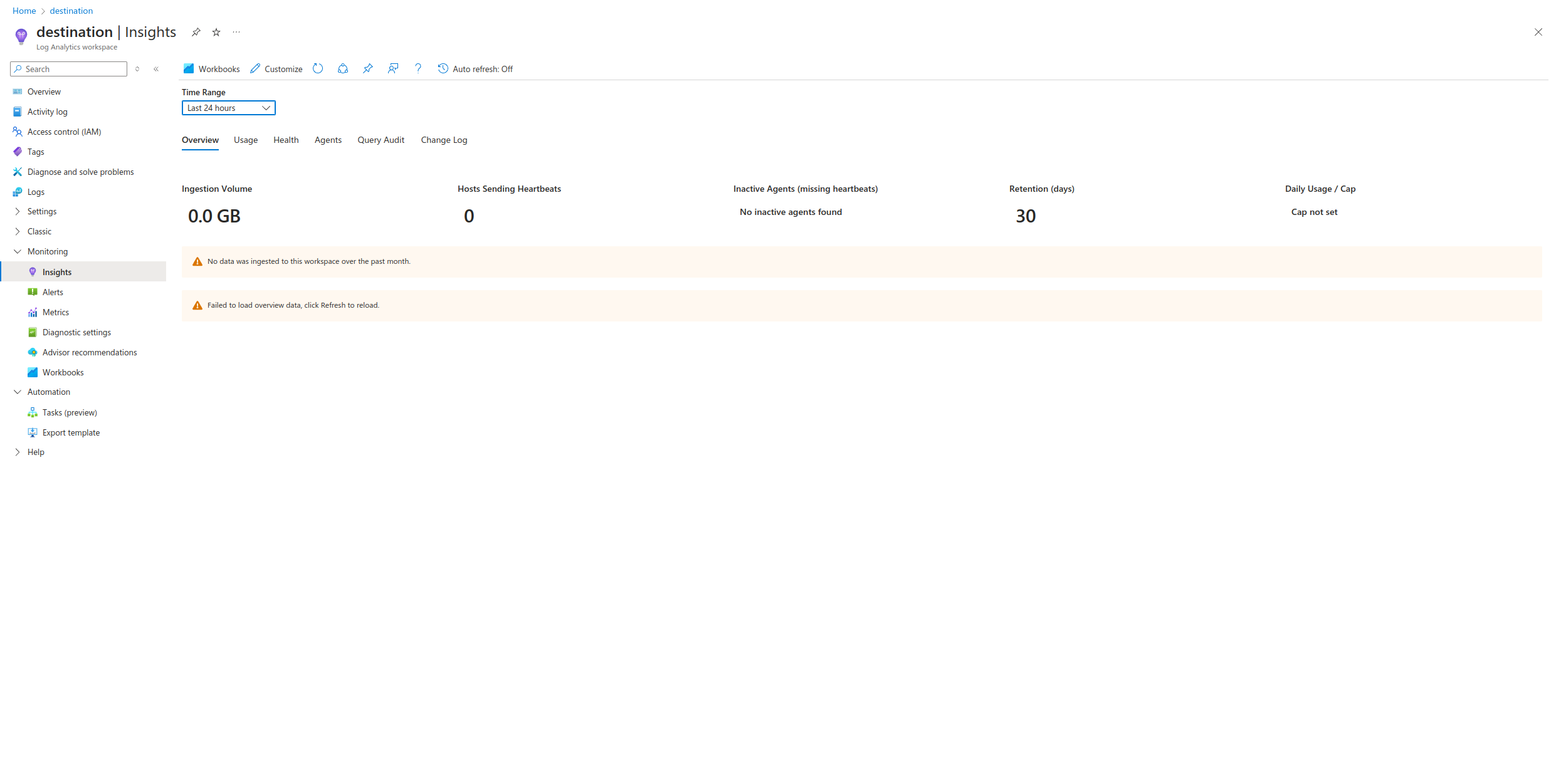Refresh the Insights data
The image size is (1561, 784).
(x=318, y=69)
